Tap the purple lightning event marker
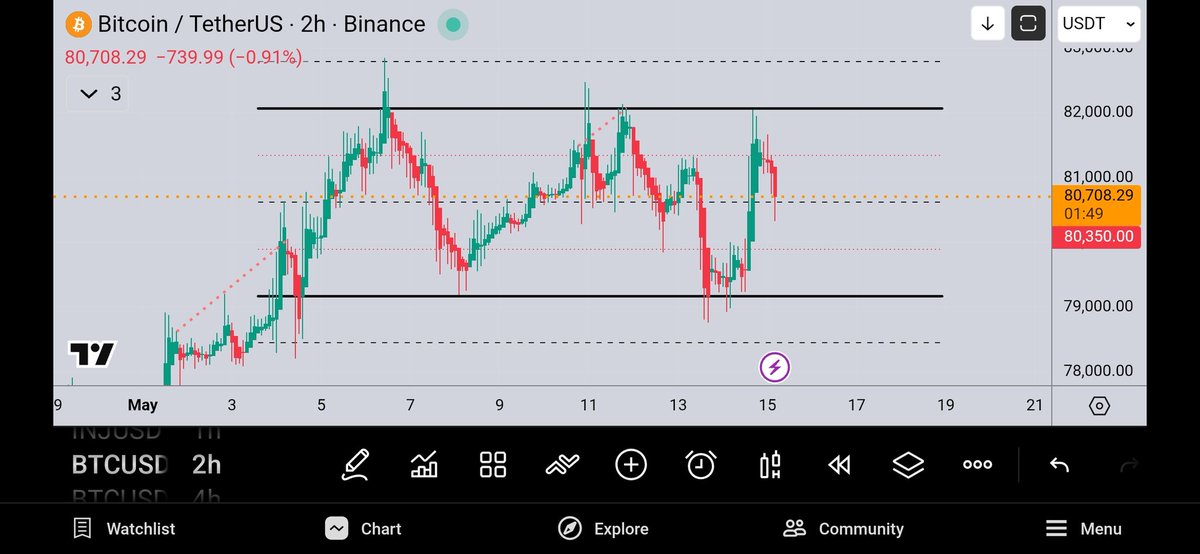Screen dimensions: 1200x554 tap(775, 368)
